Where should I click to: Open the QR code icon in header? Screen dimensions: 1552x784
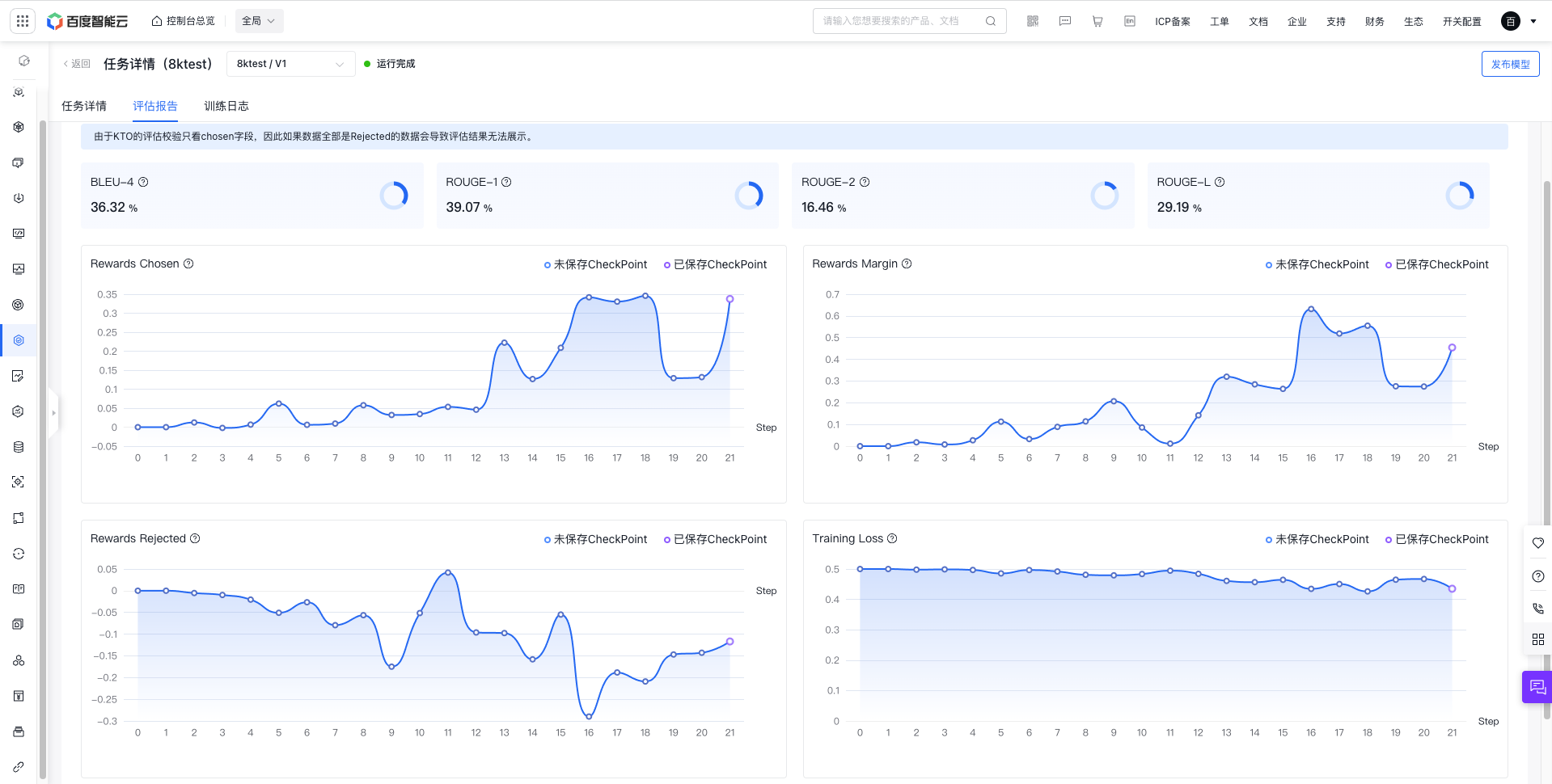(1033, 21)
